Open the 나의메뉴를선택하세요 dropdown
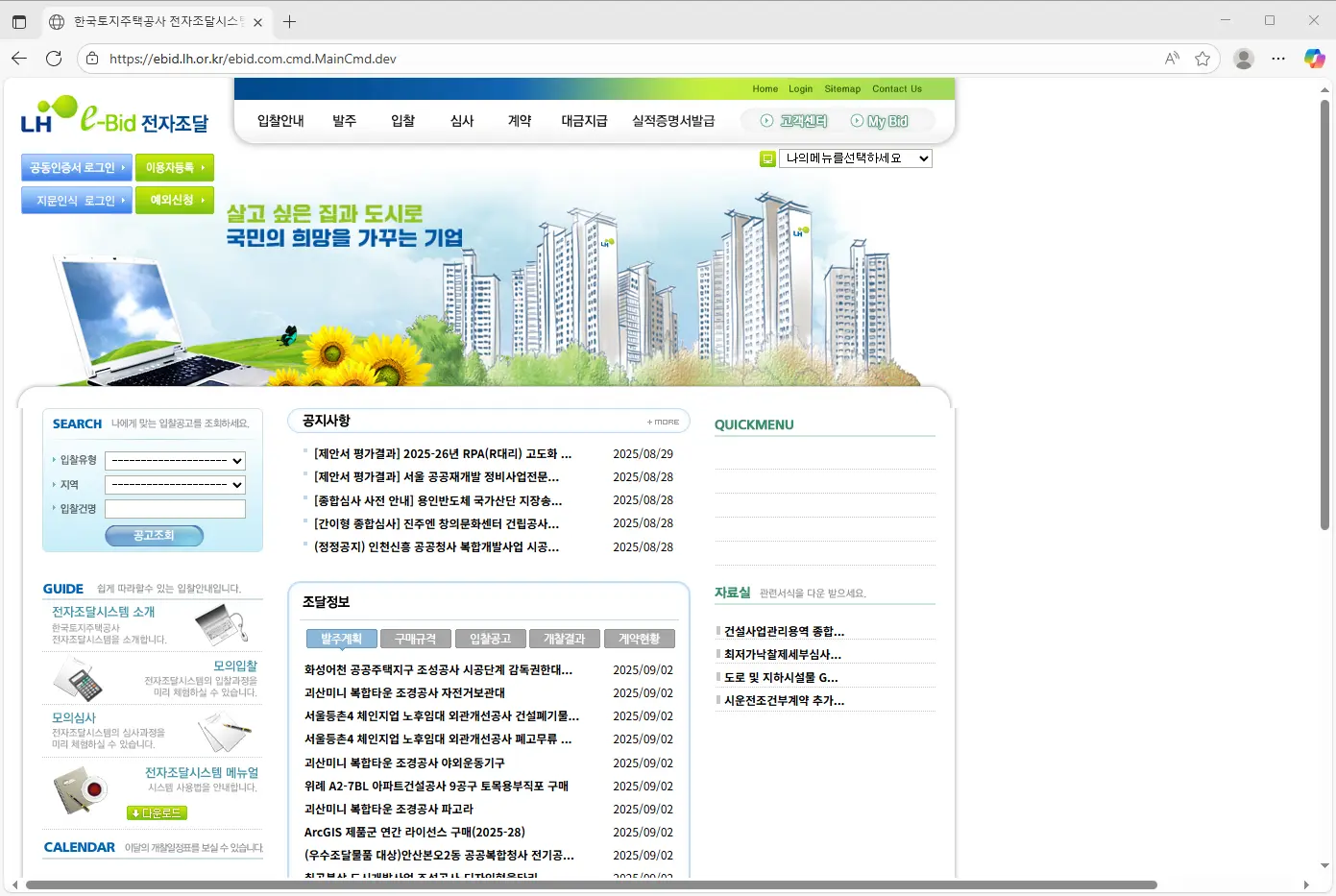The image size is (1336, 896). pyautogui.click(x=855, y=157)
